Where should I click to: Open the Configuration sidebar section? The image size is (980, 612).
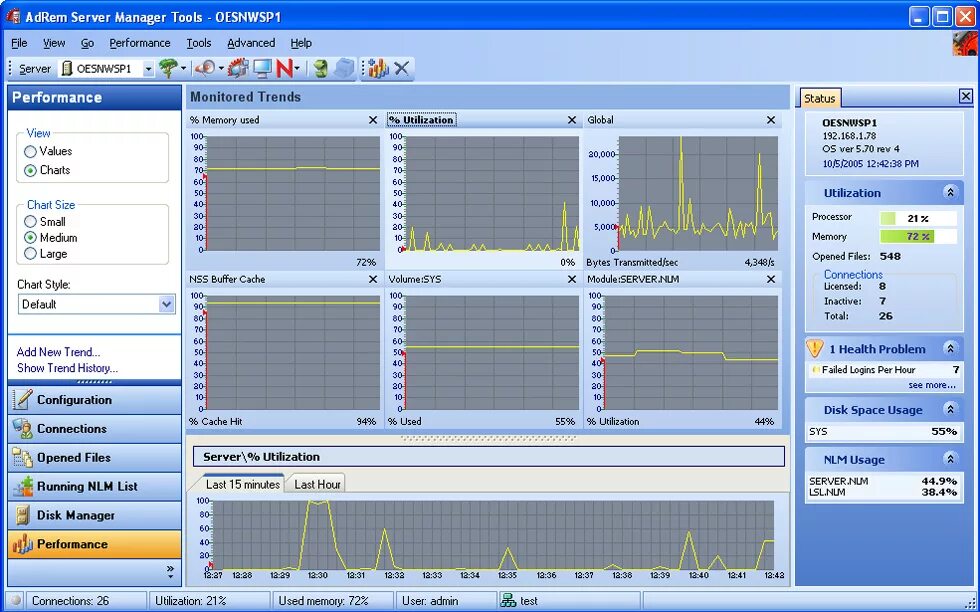click(94, 399)
